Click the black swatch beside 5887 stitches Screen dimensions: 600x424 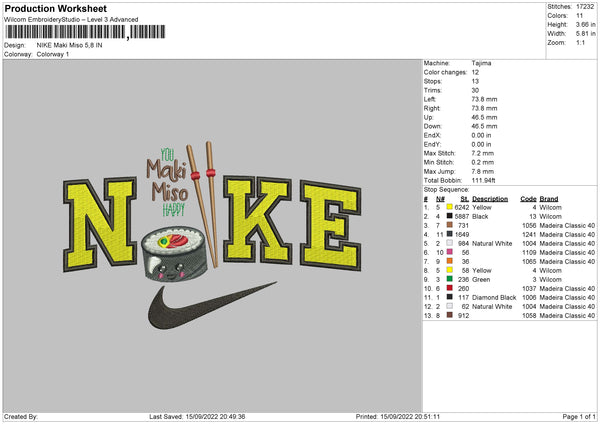click(450, 216)
